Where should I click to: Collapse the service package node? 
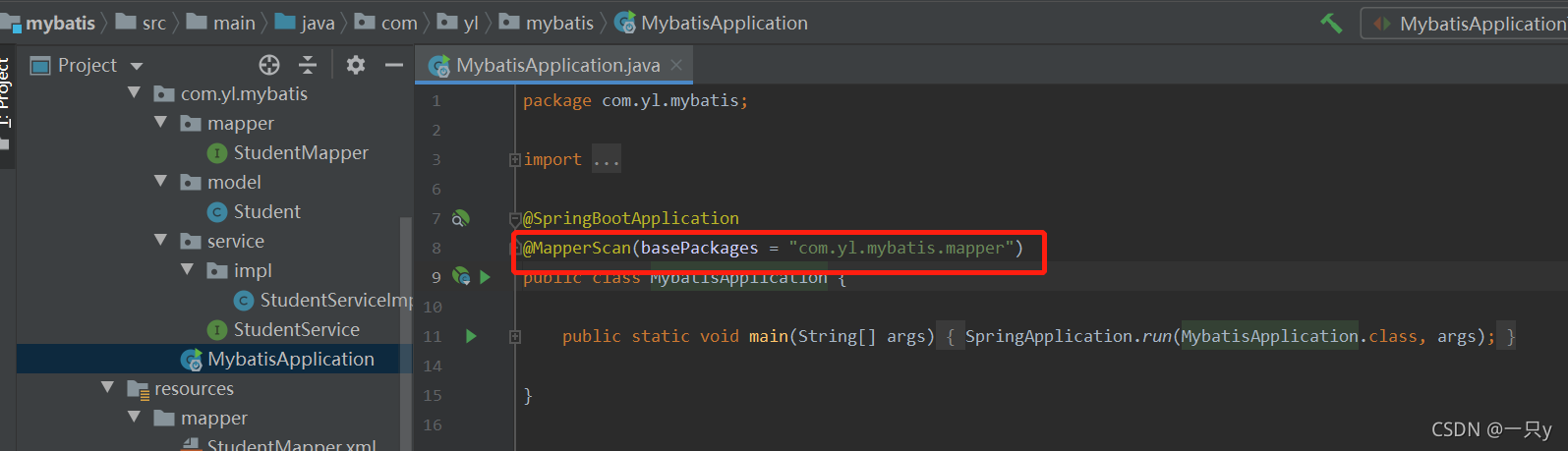161,241
